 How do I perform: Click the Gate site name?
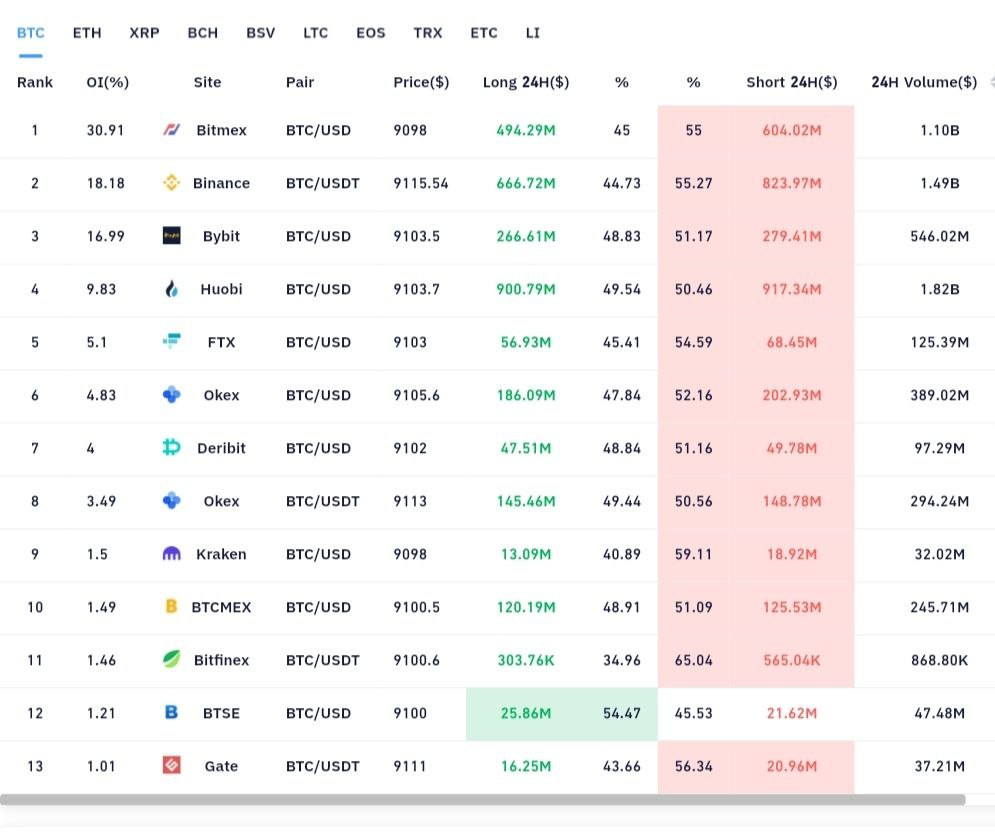pyautogui.click(x=221, y=766)
